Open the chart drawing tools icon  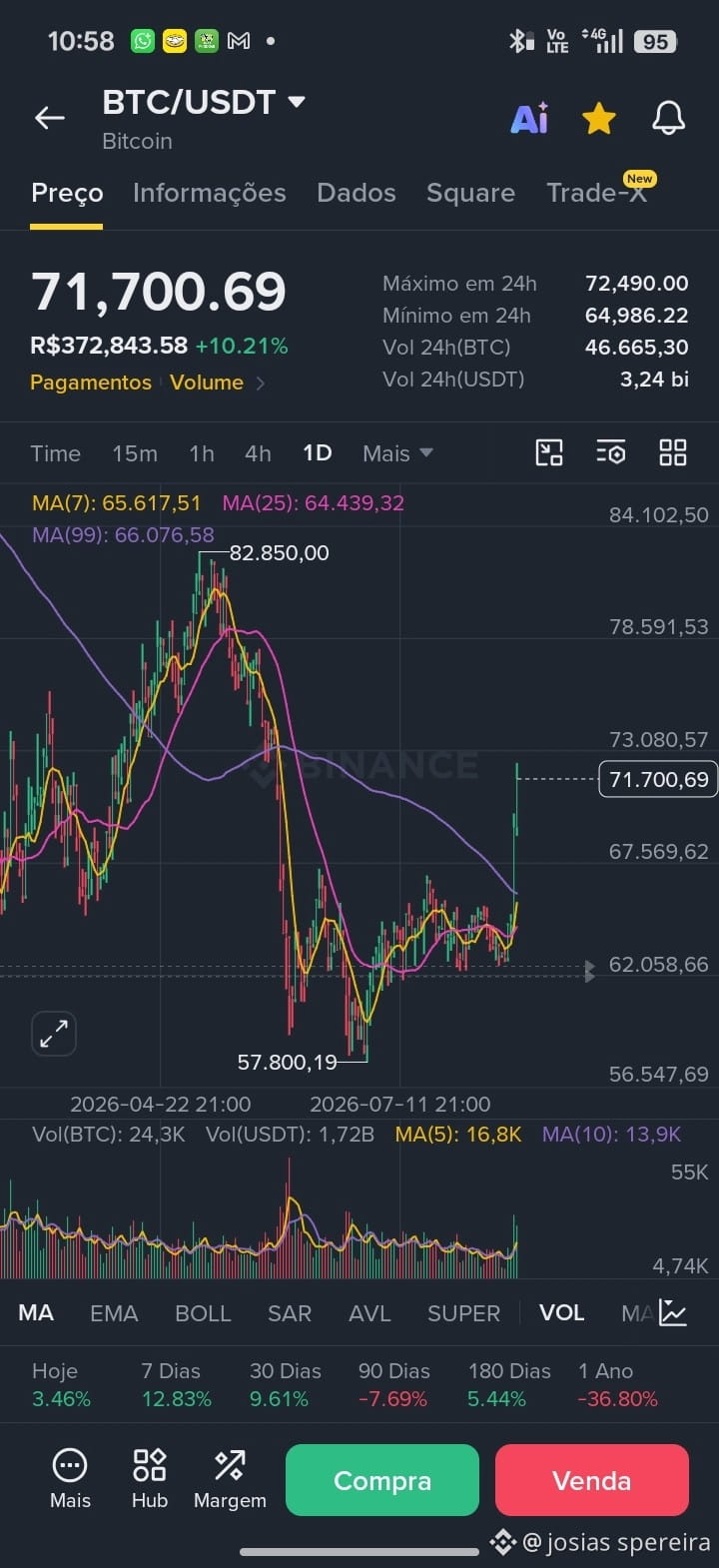coord(549,452)
